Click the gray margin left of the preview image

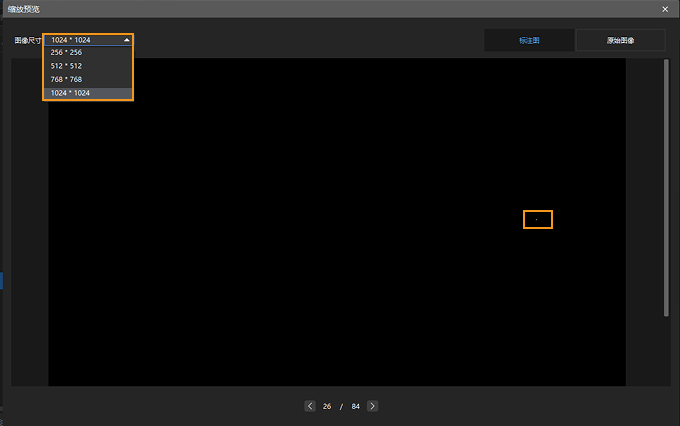29,222
